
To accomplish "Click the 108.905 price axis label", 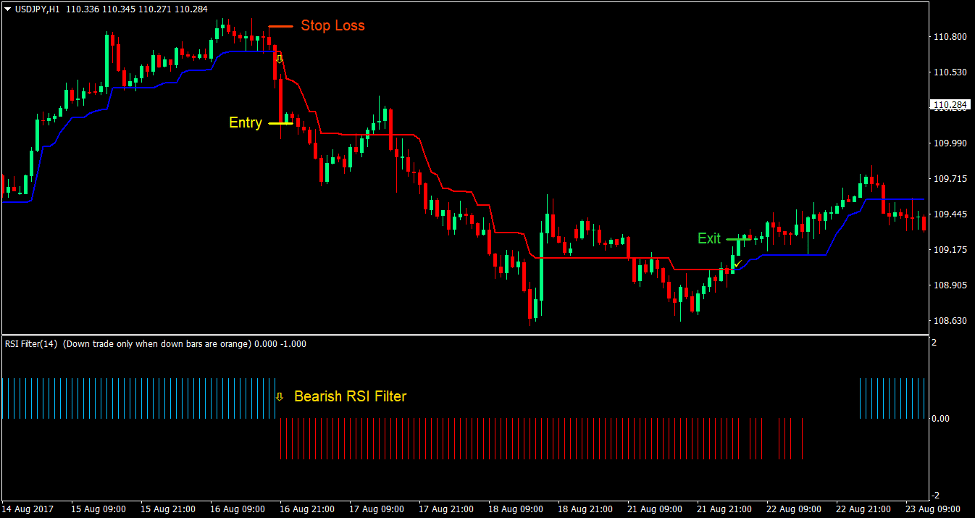I will pyautogui.click(x=951, y=285).
